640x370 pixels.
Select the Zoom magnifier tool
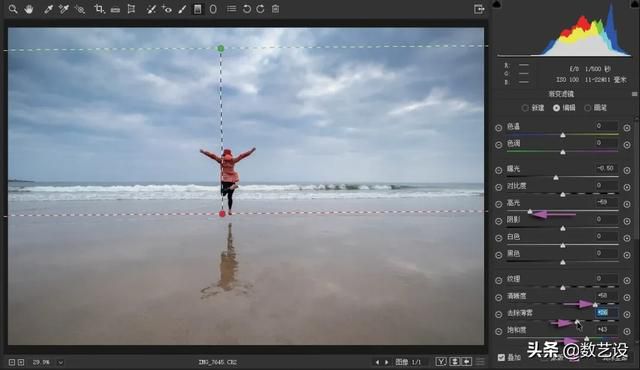point(13,9)
